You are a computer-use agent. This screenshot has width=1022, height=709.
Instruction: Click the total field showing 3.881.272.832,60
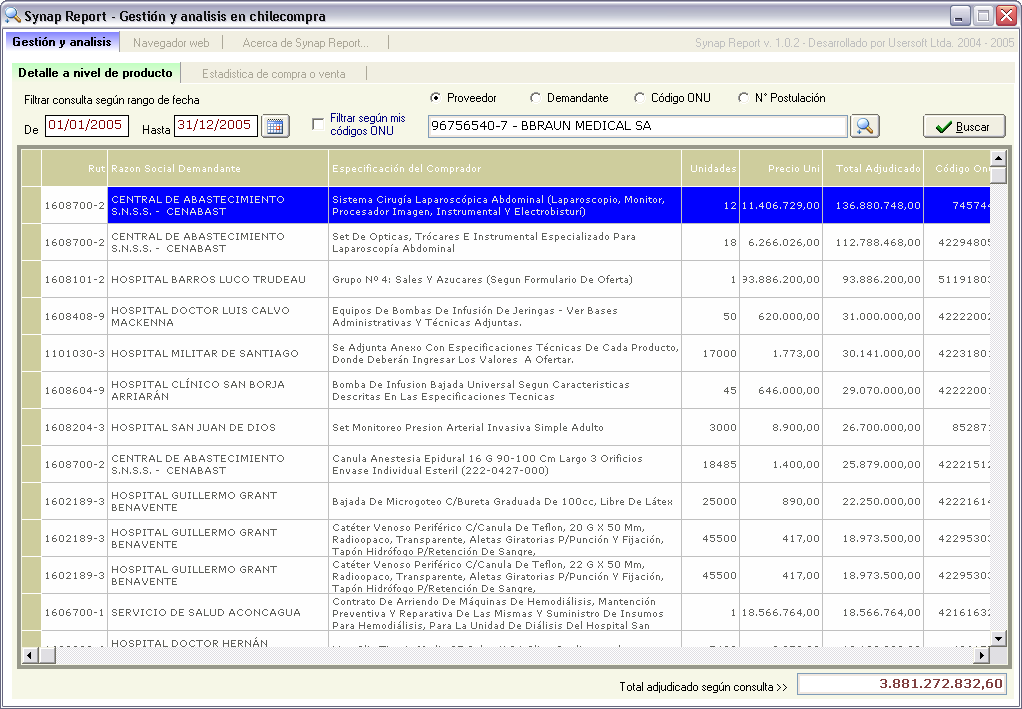point(902,684)
